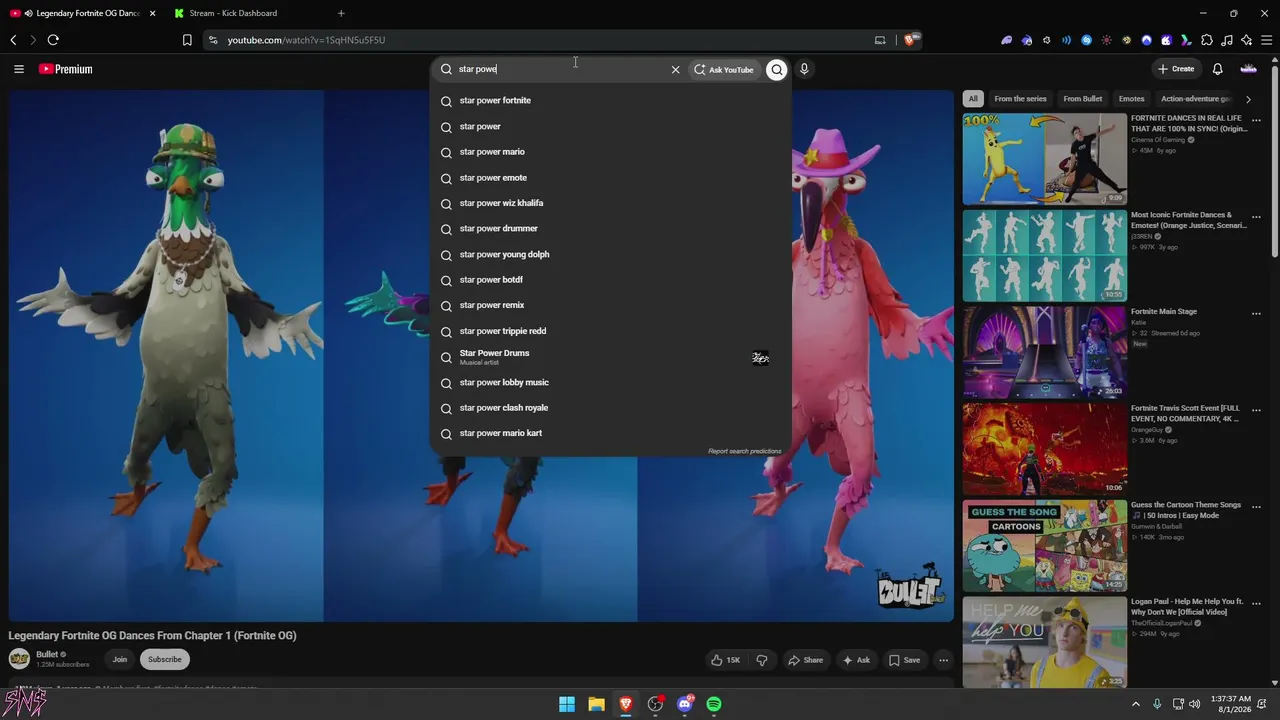This screenshot has width=1280, height=720.
Task: Select Star Power Drums musical artist suggestion
Action: 610,357
